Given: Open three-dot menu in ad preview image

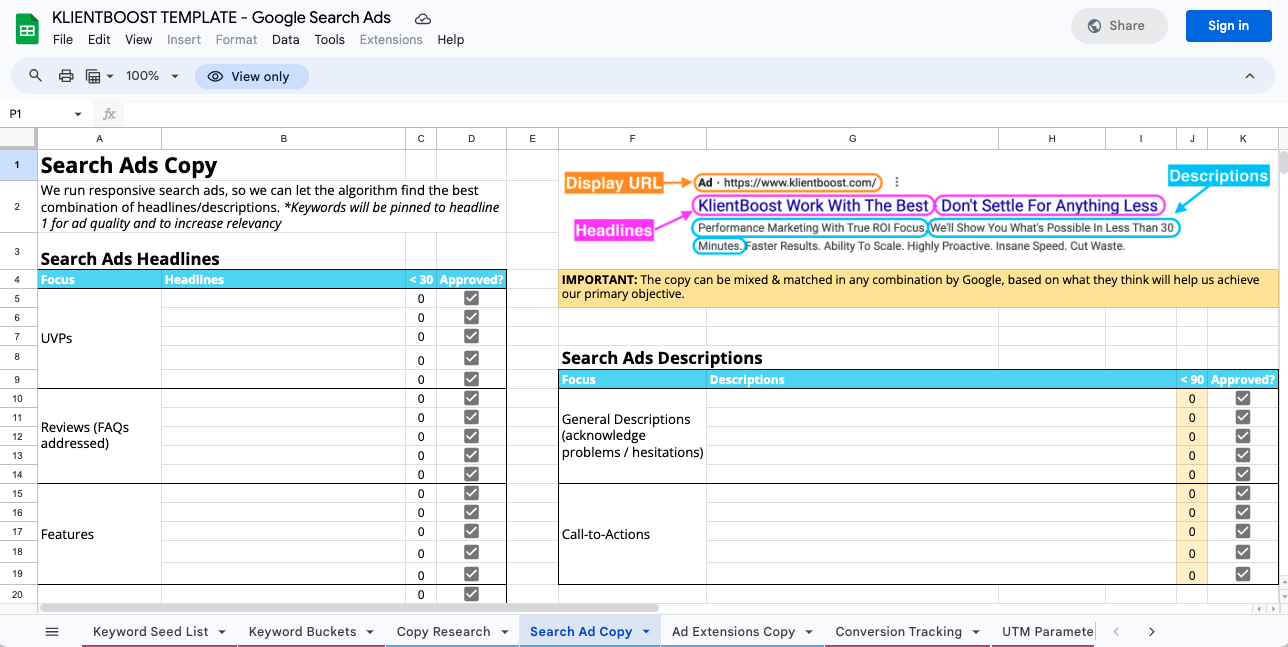Looking at the screenshot, I should pyautogui.click(x=897, y=182).
